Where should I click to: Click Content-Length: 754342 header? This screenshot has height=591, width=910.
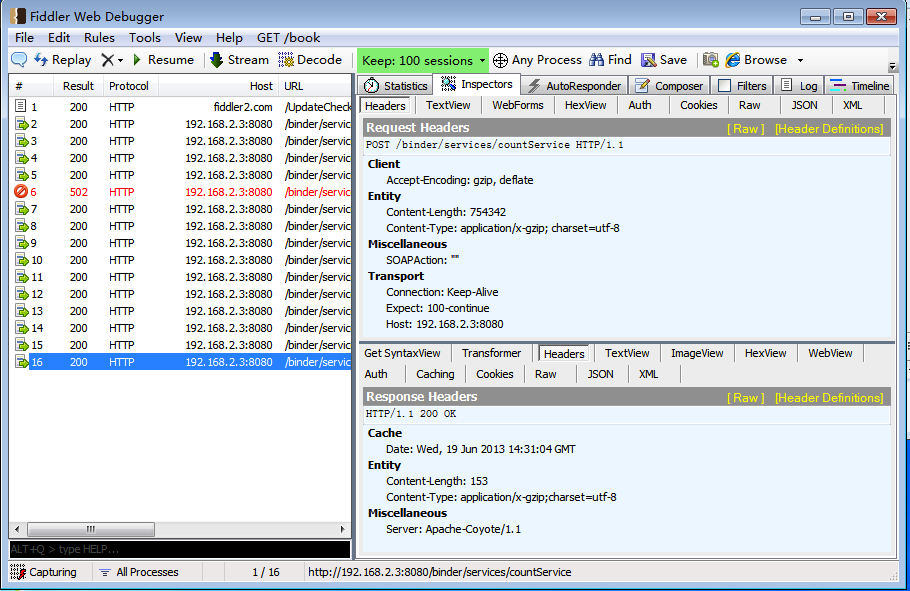tap(446, 212)
